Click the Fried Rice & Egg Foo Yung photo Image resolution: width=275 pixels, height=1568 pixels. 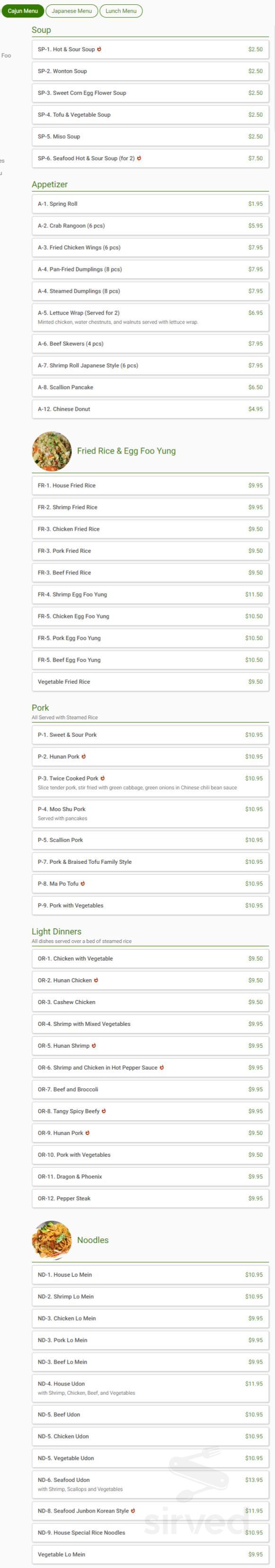[x=52, y=451]
